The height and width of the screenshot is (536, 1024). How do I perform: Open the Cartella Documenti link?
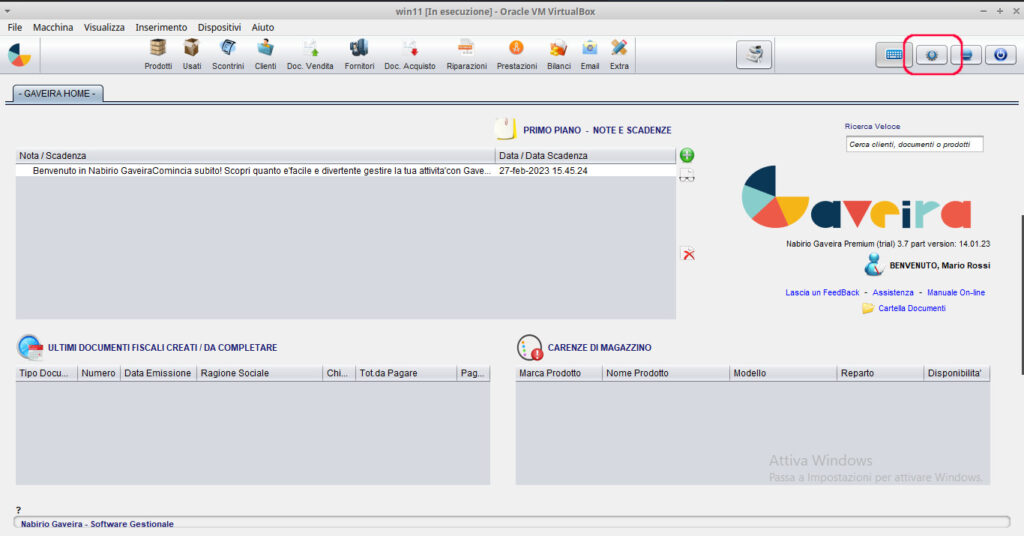click(x=912, y=308)
